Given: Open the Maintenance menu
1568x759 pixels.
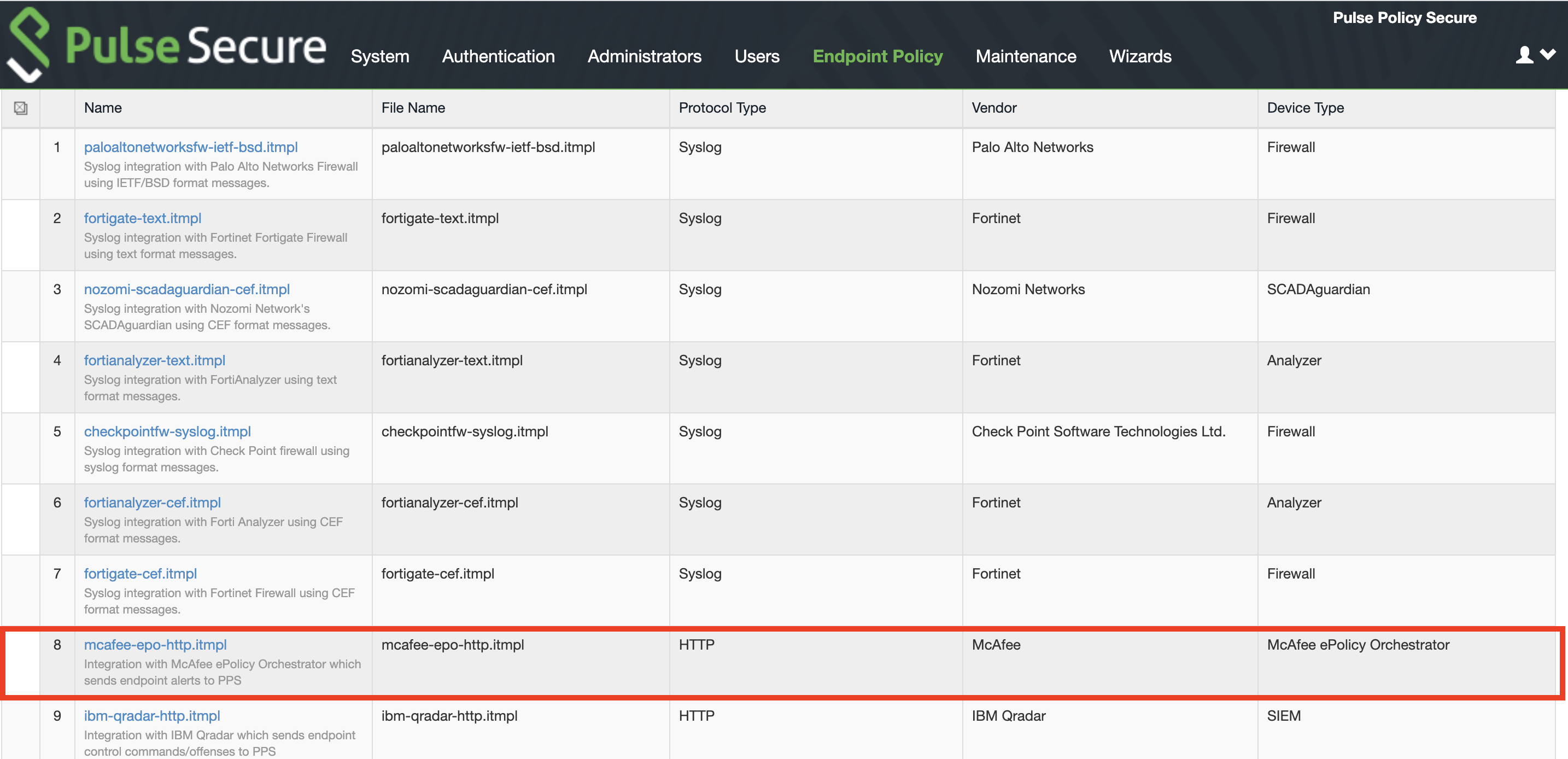Looking at the screenshot, I should 1026,57.
